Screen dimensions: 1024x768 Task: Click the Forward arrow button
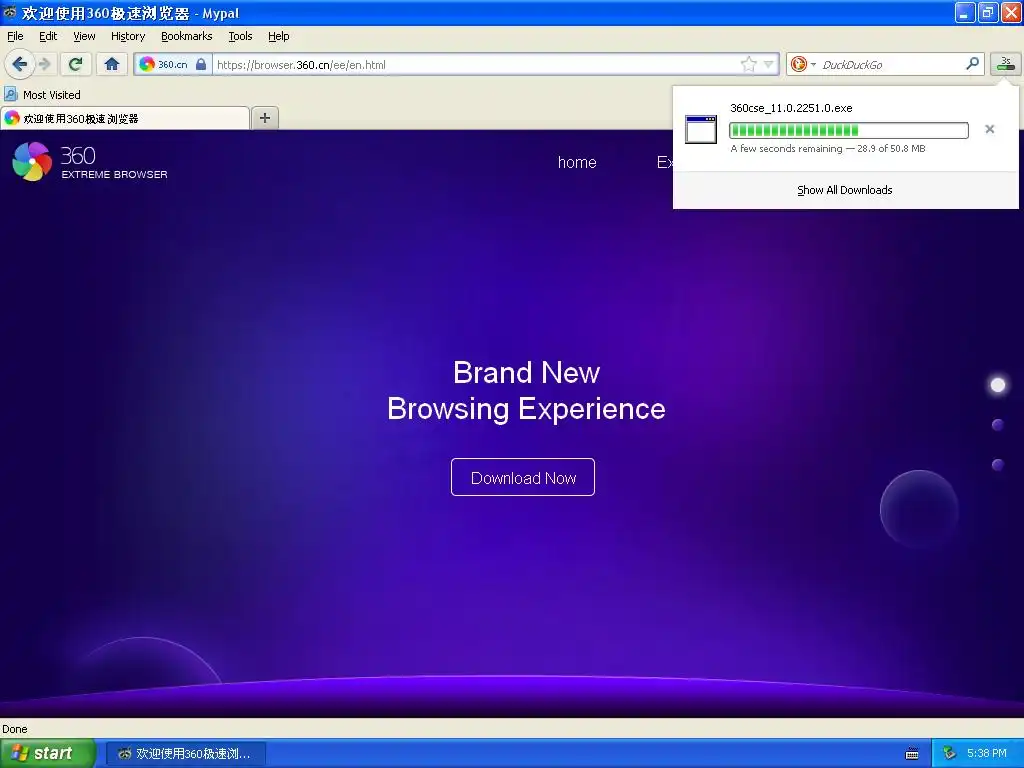(44, 64)
